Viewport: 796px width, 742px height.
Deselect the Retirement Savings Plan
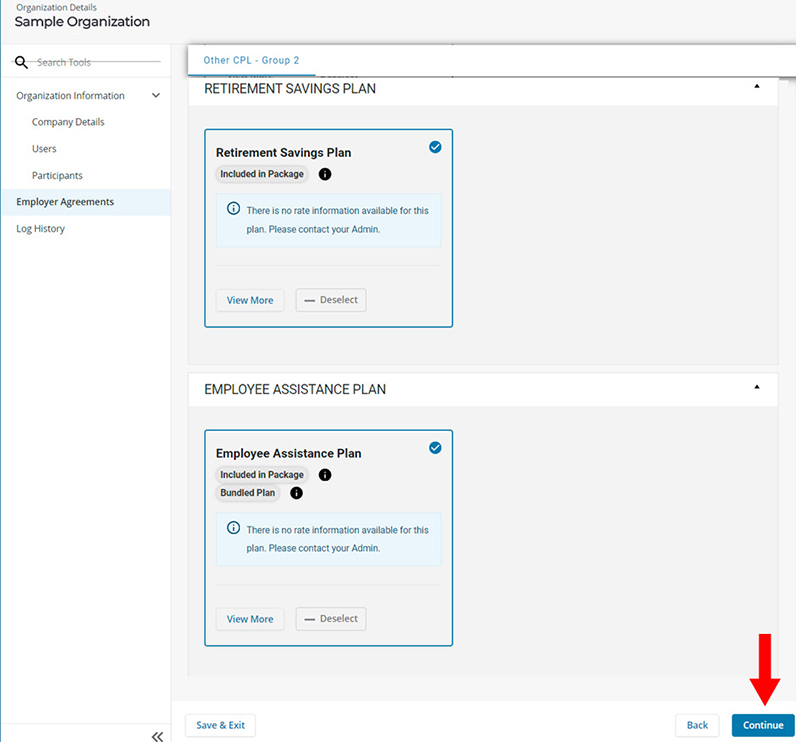(331, 300)
